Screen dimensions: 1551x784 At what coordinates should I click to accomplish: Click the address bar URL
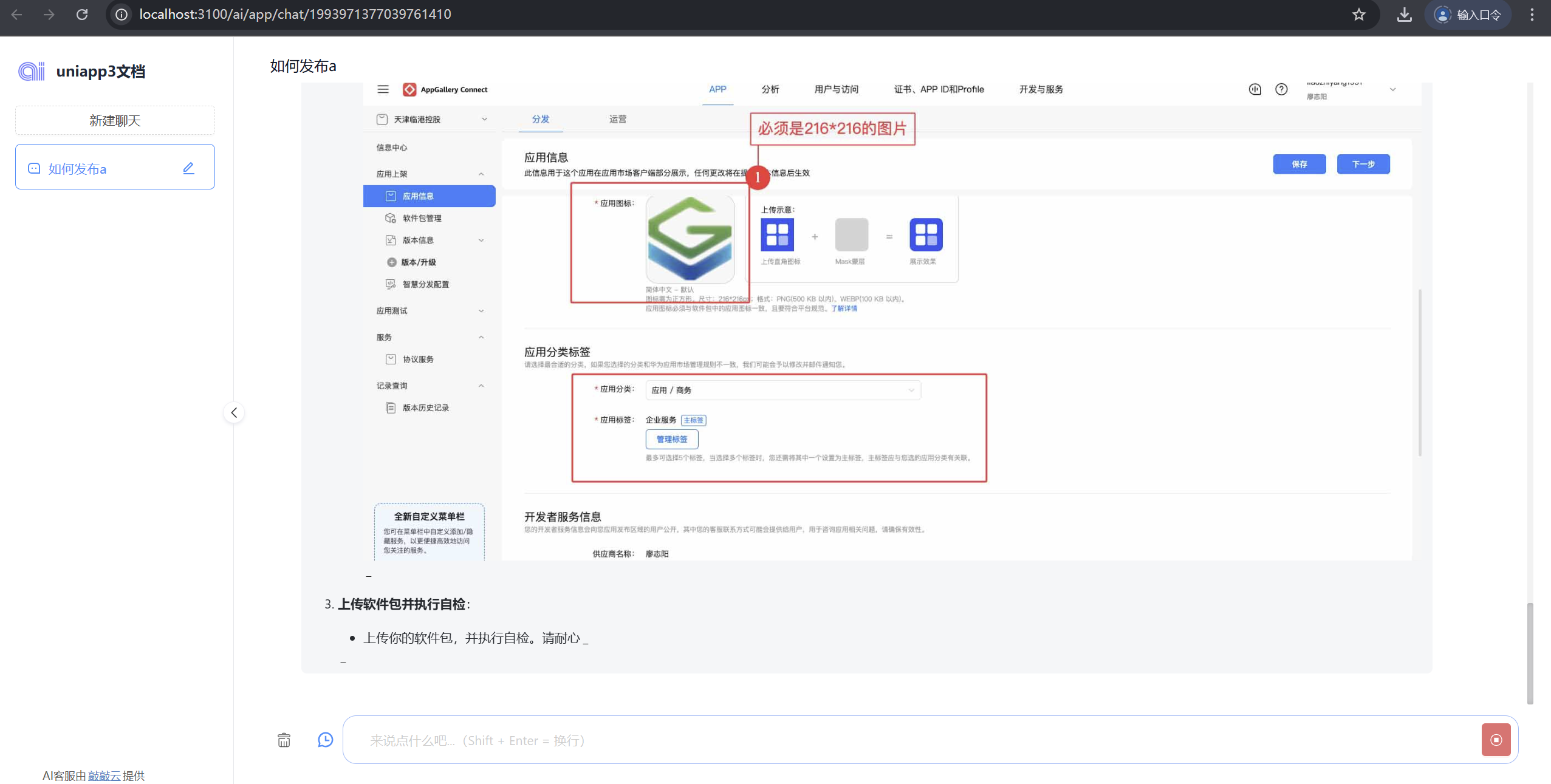(x=295, y=15)
